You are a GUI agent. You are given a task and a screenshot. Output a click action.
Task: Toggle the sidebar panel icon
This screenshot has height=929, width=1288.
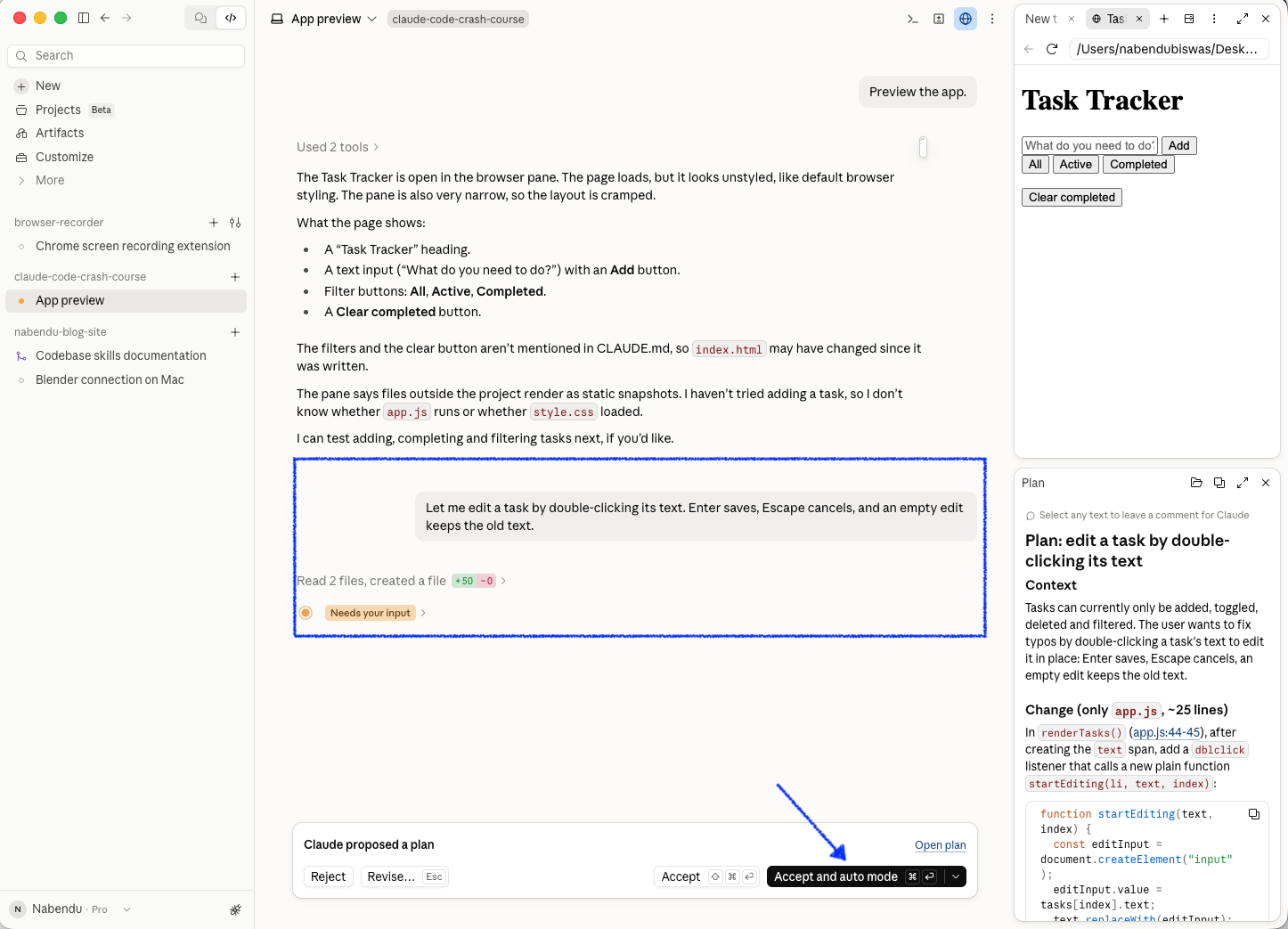84,18
